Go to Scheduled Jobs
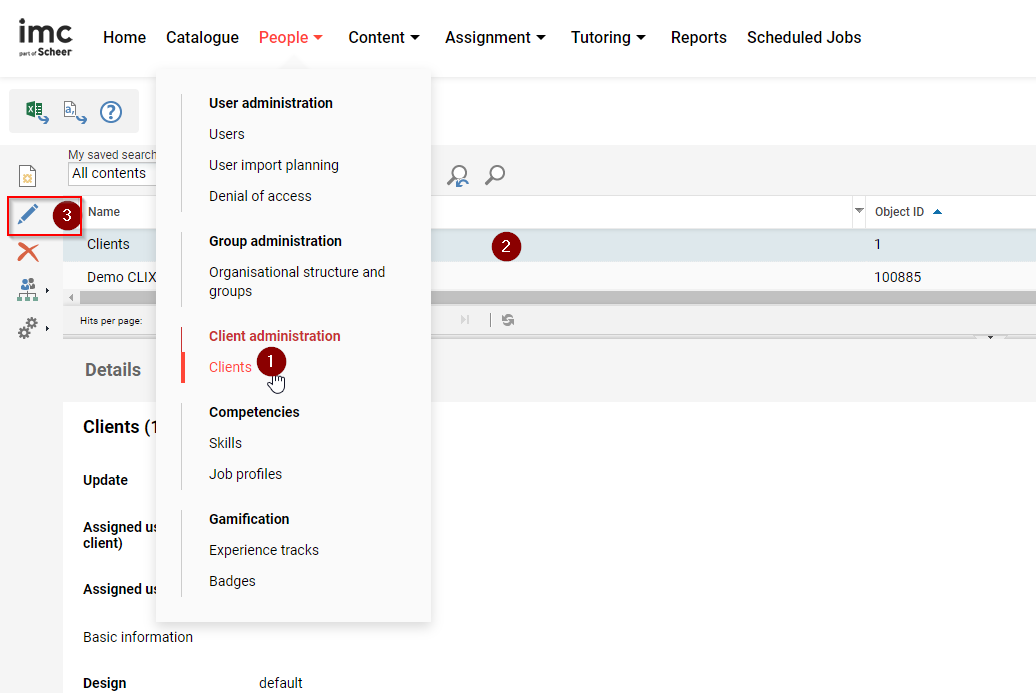Image resolution: width=1036 pixels, height=693 pixels. point(803,37)
